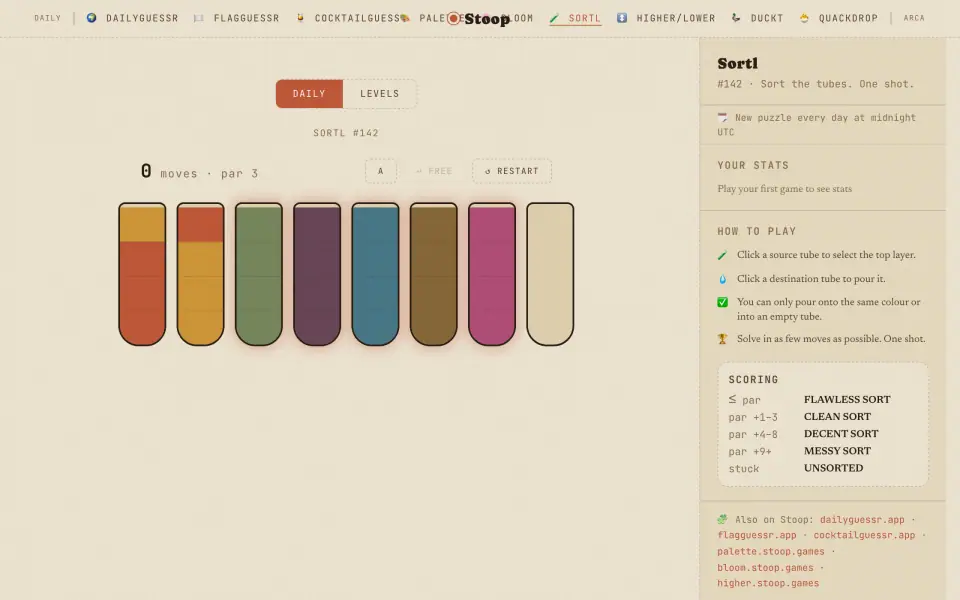The height and width of the screenshot is (600, 960).
Task: Click the calendar icon beside 'New puzzle every day'
Action: pyautogui.click(x=722, y=117)
